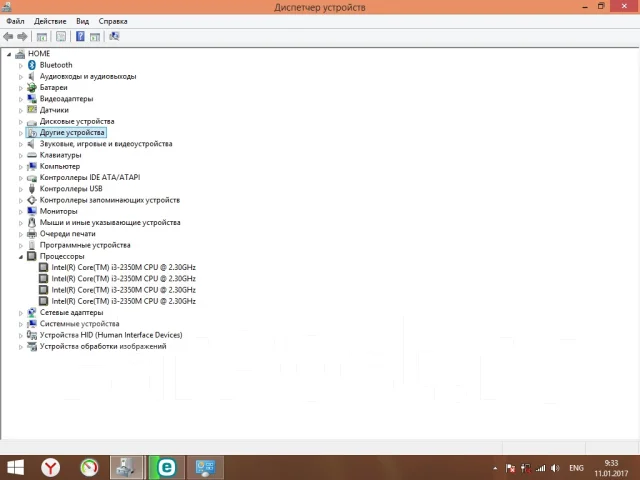Click the Клавиатуры keyboard icon
640x480 pixels.
pos(32,155)
